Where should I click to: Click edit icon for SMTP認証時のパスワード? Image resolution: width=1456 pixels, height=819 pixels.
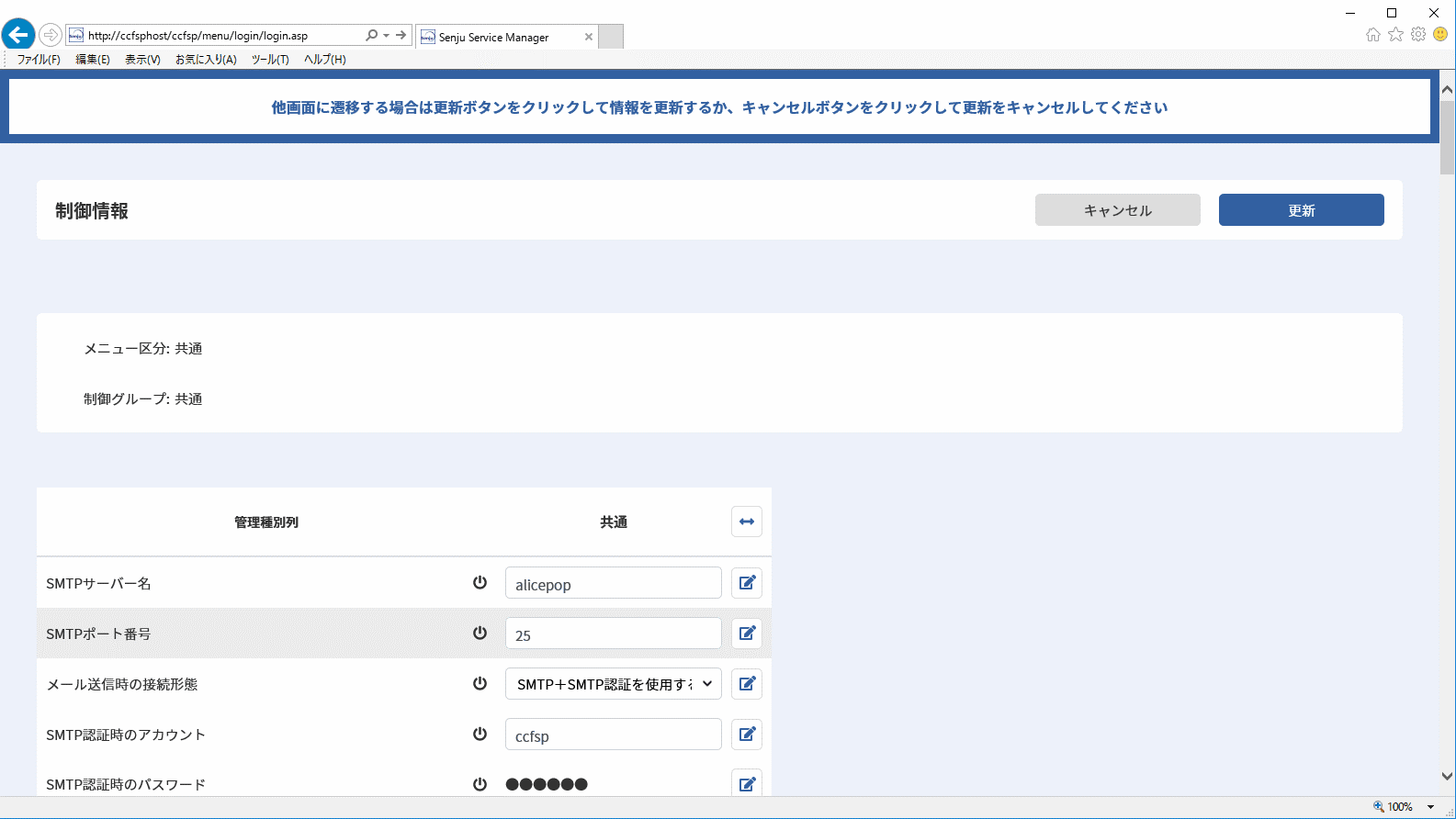coord(747,784)
